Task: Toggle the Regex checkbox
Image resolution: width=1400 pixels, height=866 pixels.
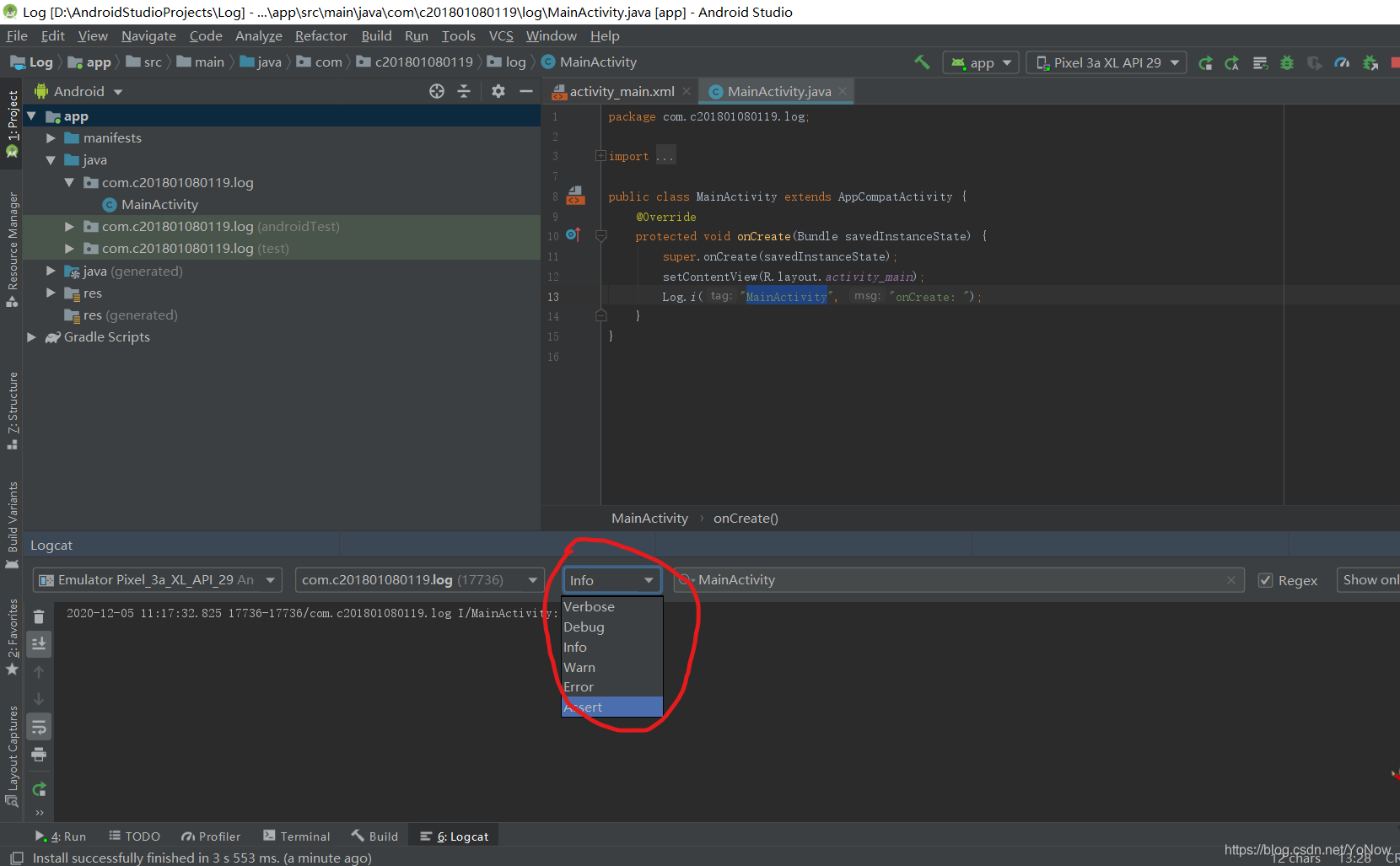Action: point(1265,580)
